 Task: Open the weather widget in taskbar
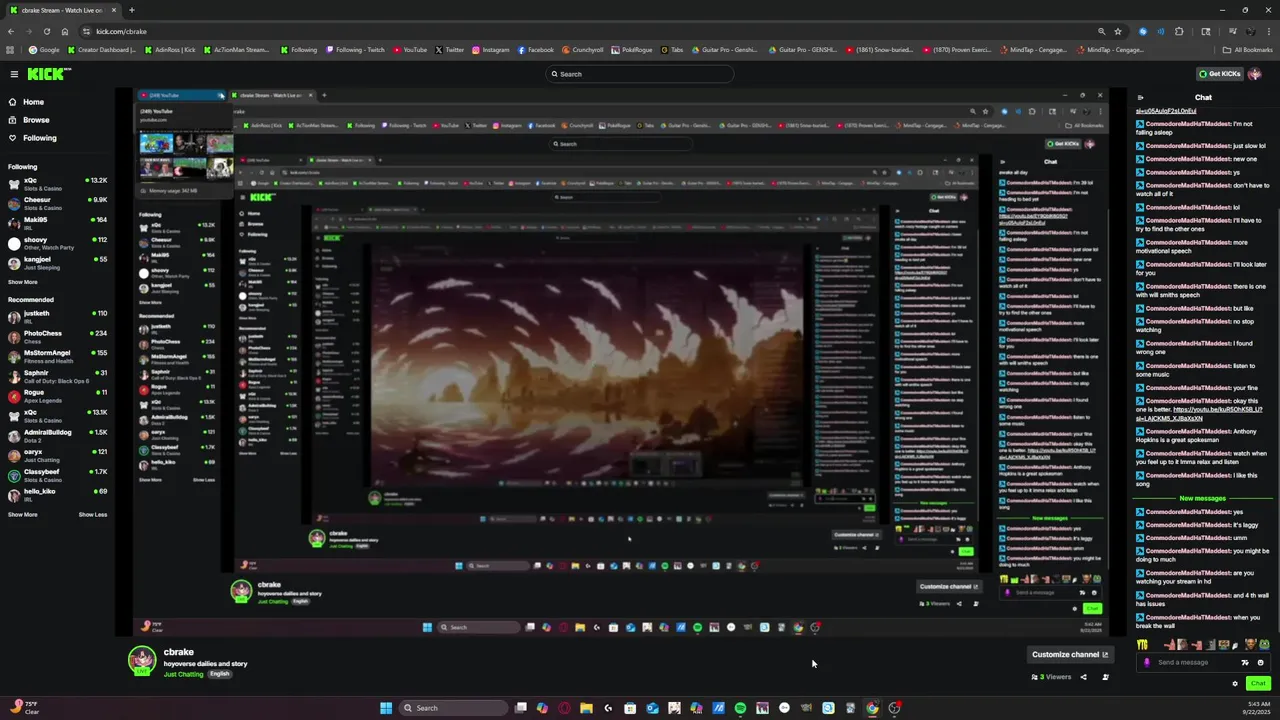(24, 708)
